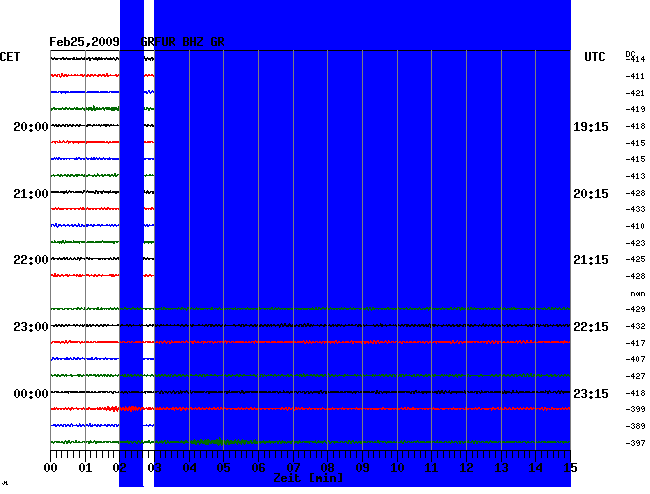Click minute tick label 07 on time axis
650x494 pixels.
293,468
